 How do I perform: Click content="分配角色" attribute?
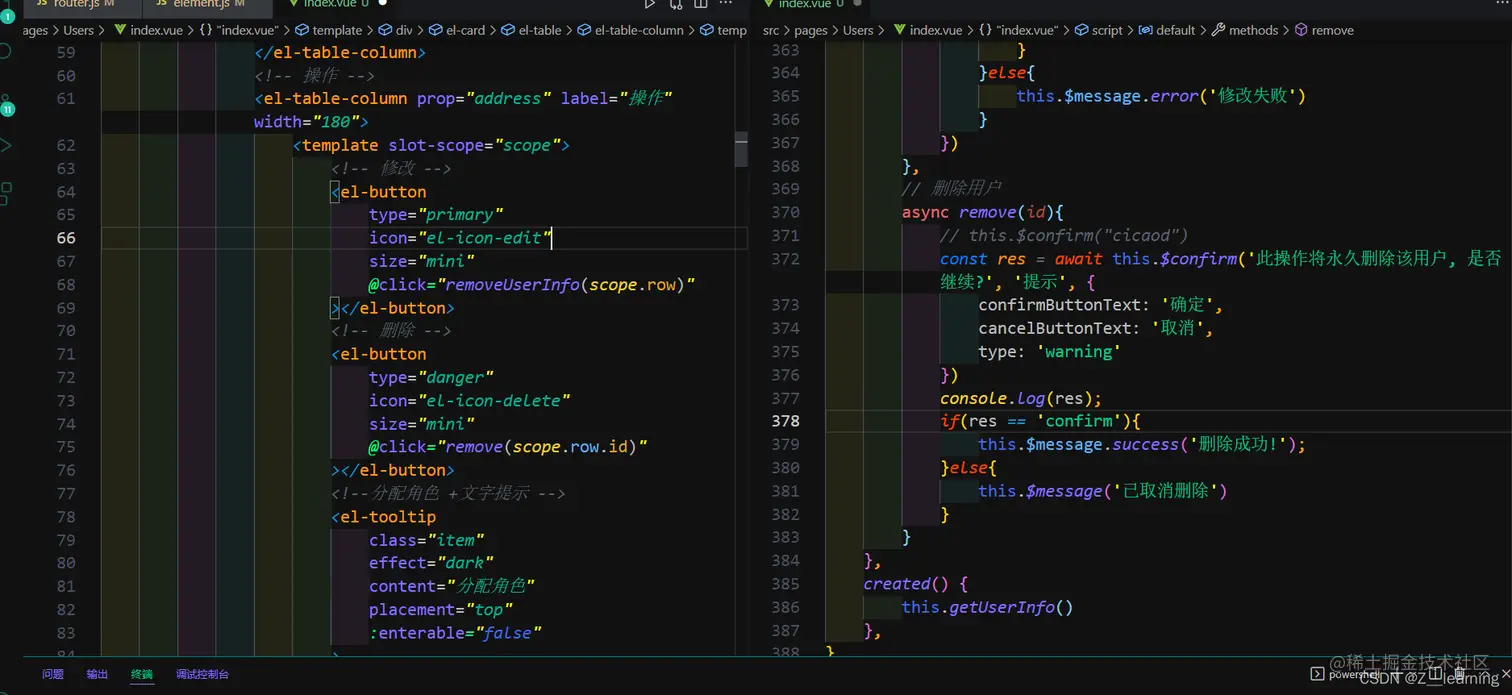point(451,586)
